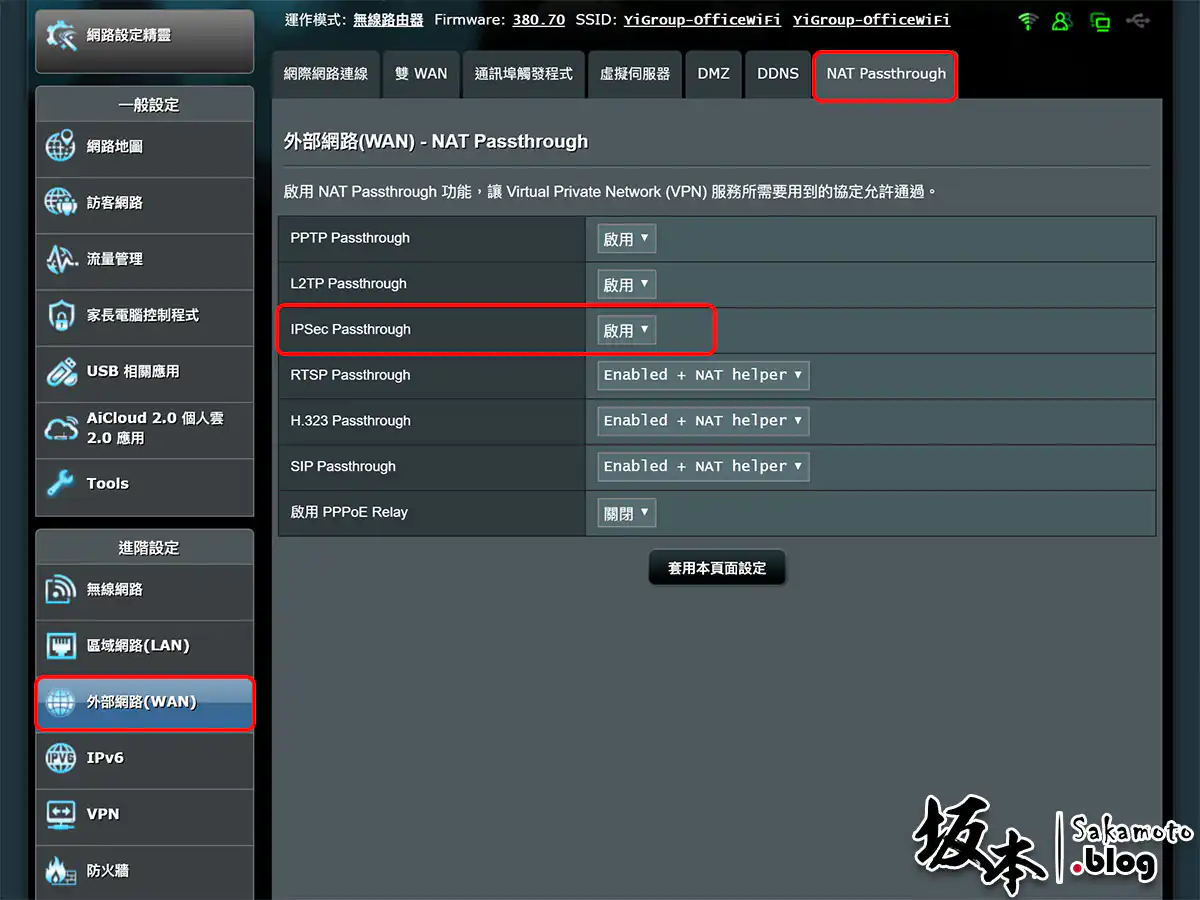Click the IPv6 globe icon

61,758
